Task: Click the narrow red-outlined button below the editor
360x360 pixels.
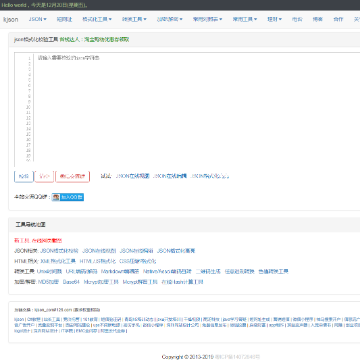Action: (x=44, y=176)
